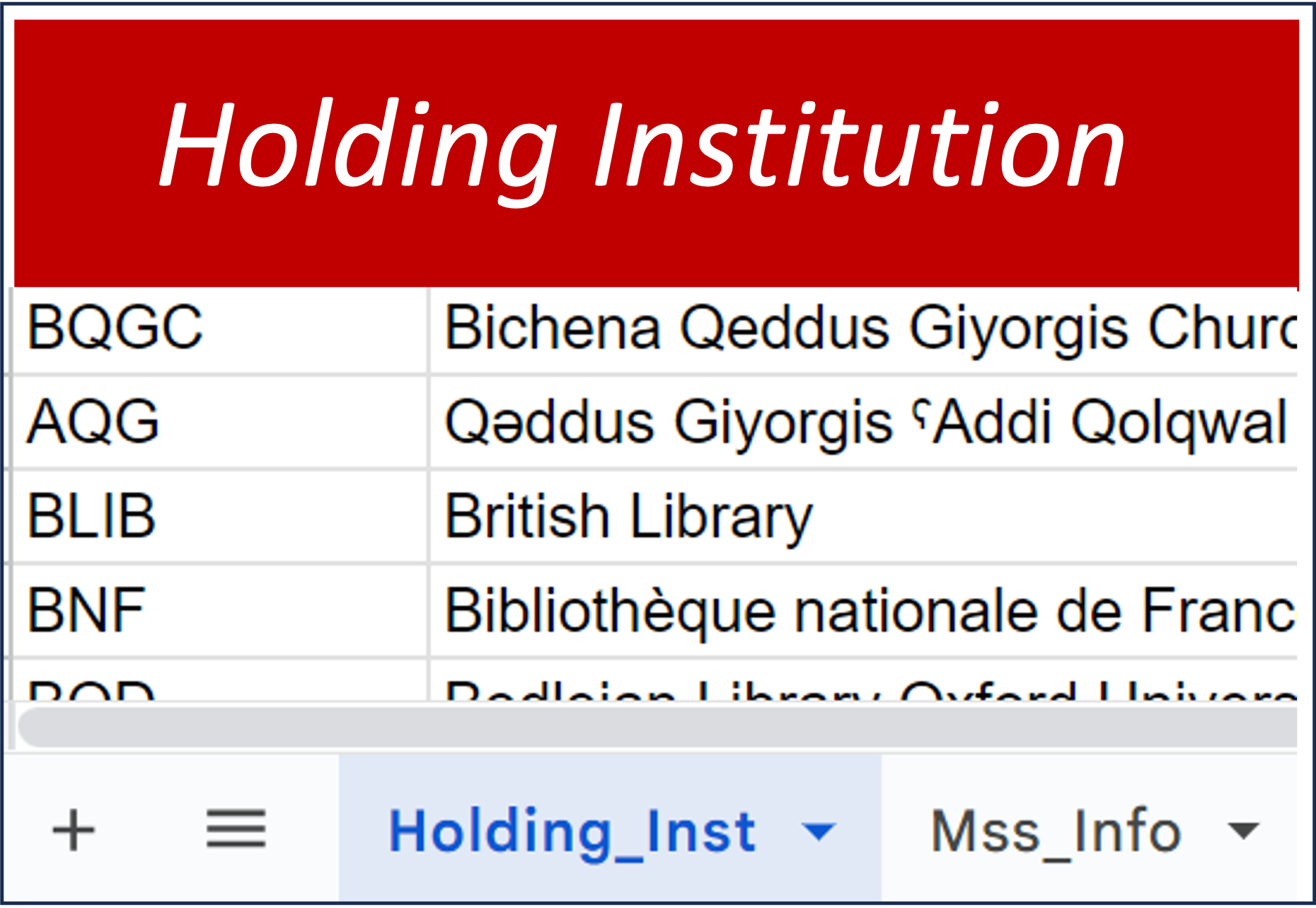Click the Holding Institution header title
The height and width of the screenshot is (908, 1316).
tap(642, 146)
